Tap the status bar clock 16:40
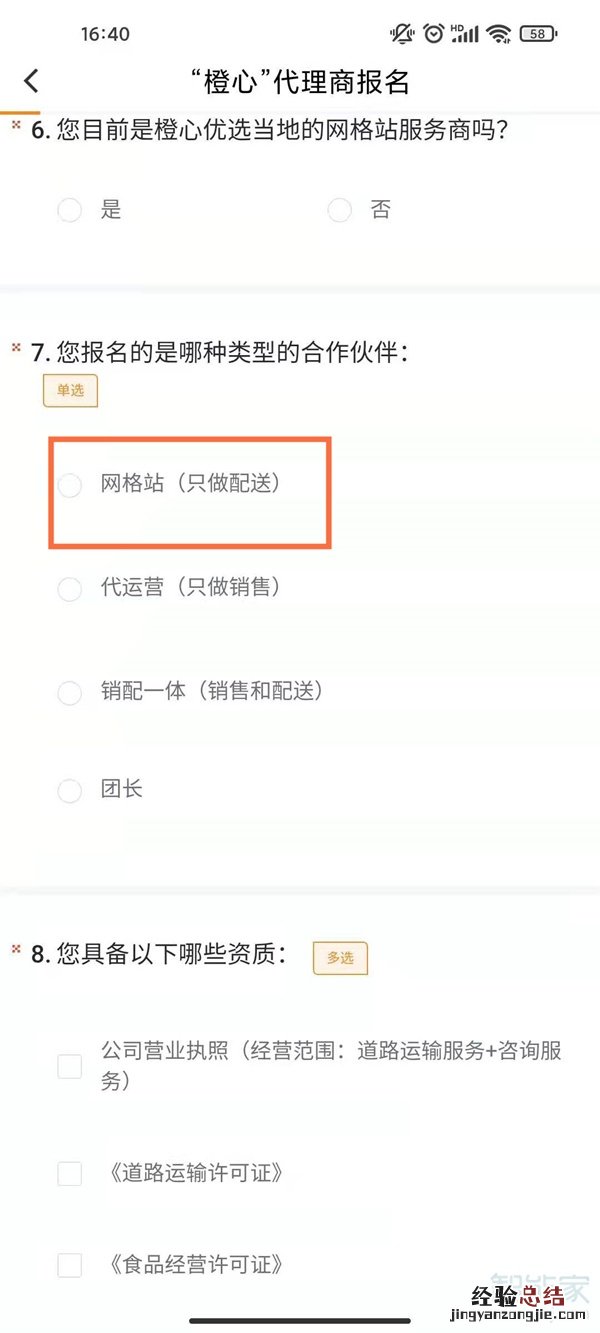The width and height of the screenshot is (600, 1333). point(105,34)
